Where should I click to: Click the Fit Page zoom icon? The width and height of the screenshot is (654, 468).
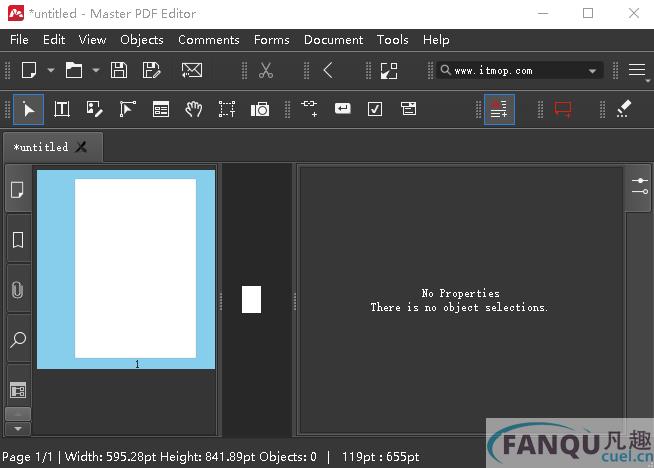click(x=389, y=70)
